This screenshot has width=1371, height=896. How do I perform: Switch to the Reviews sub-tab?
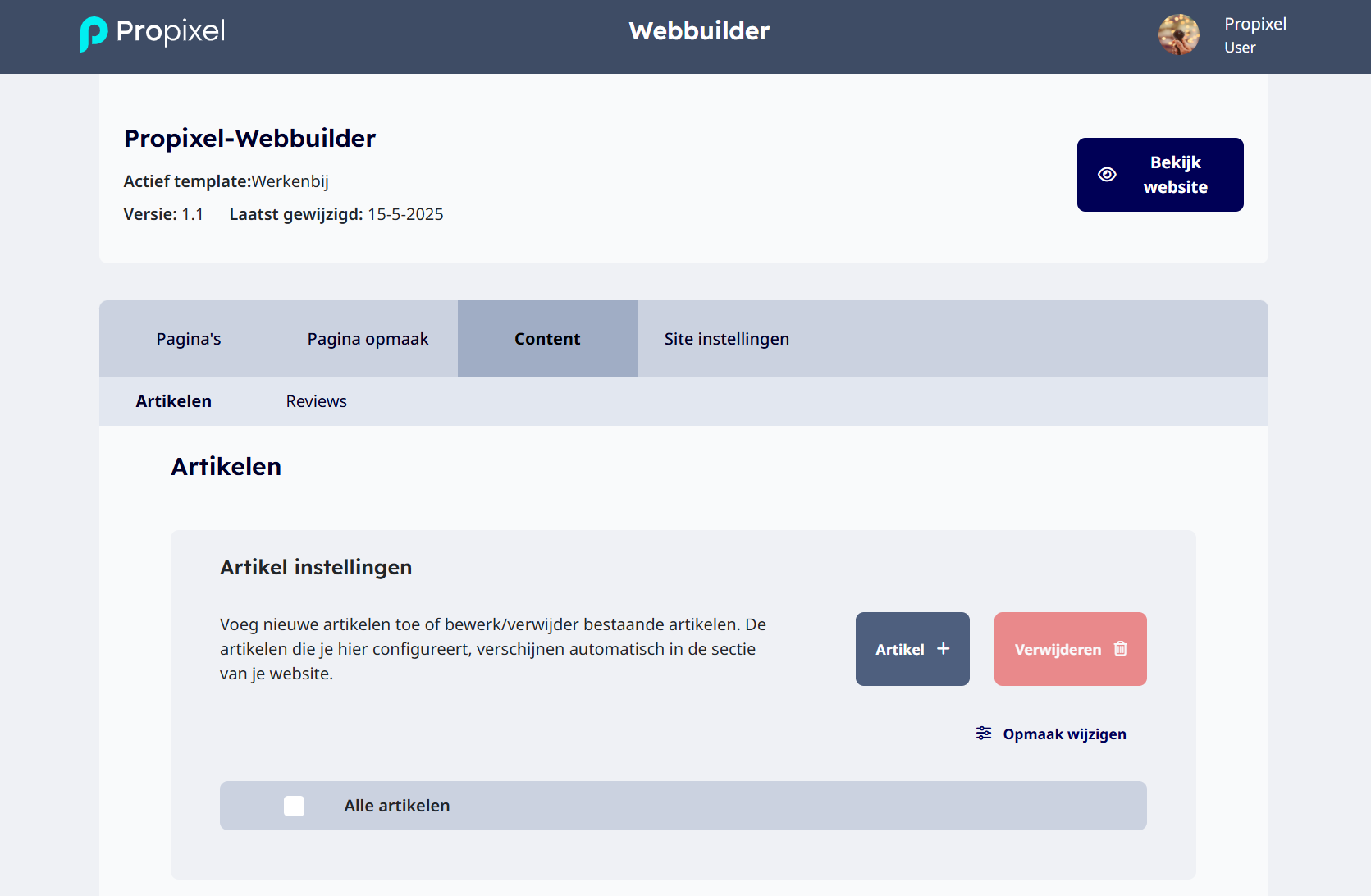(317, 401)
